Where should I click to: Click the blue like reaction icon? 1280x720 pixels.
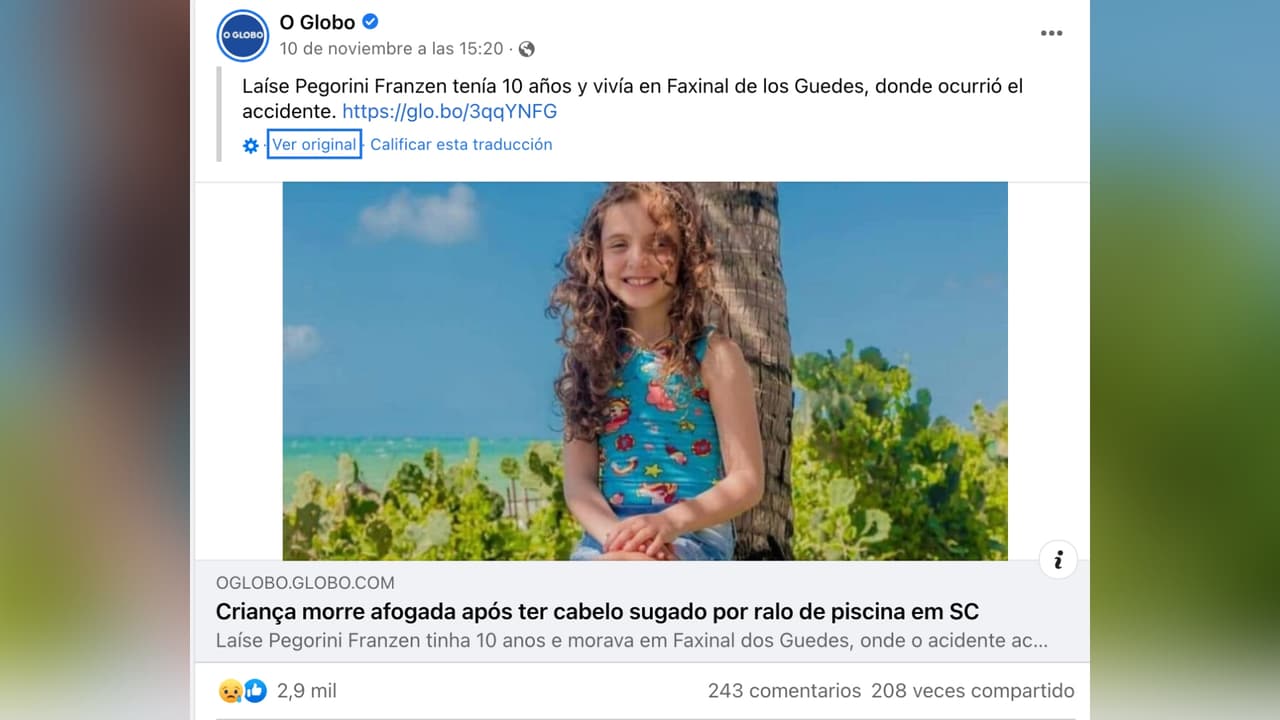(x=255, y=690)
